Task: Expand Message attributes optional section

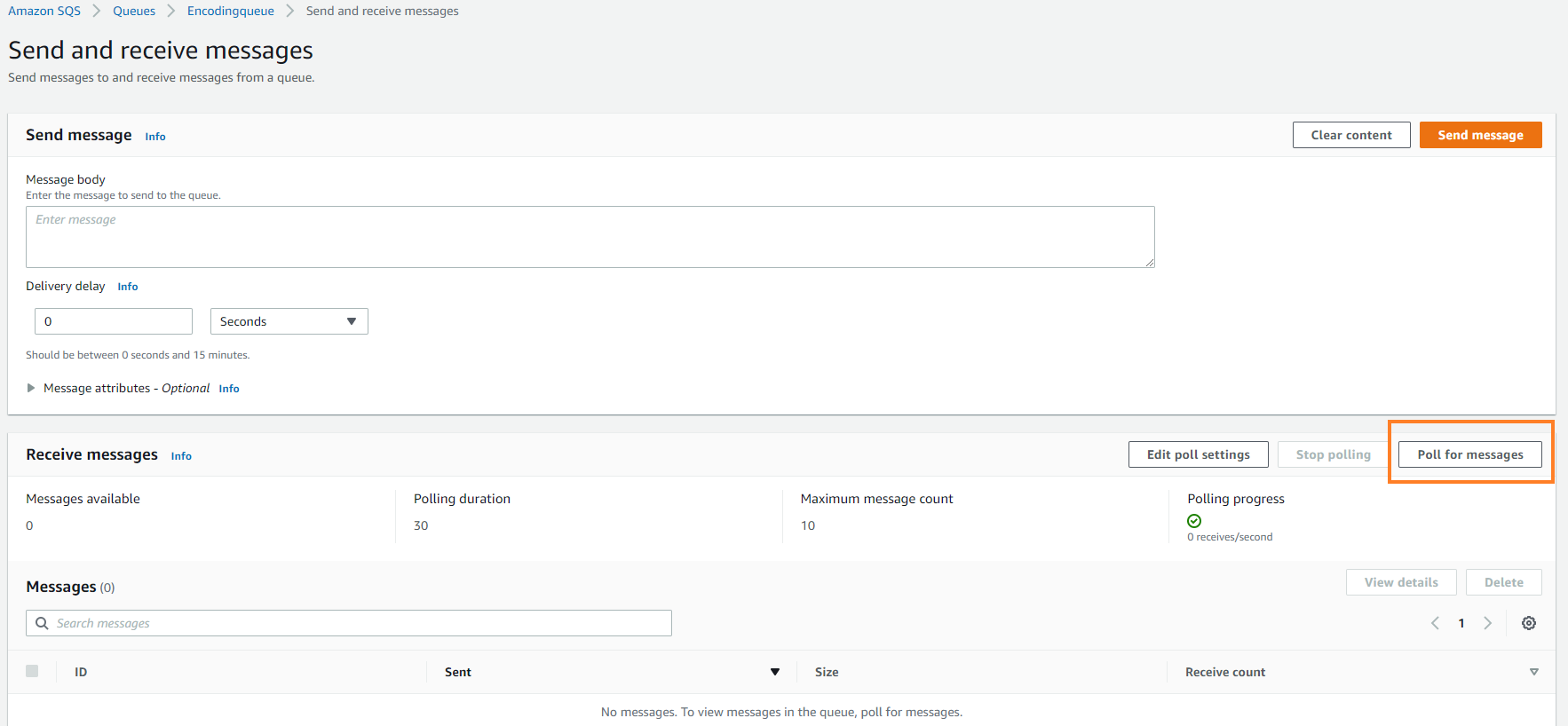Action: (31, 388)
